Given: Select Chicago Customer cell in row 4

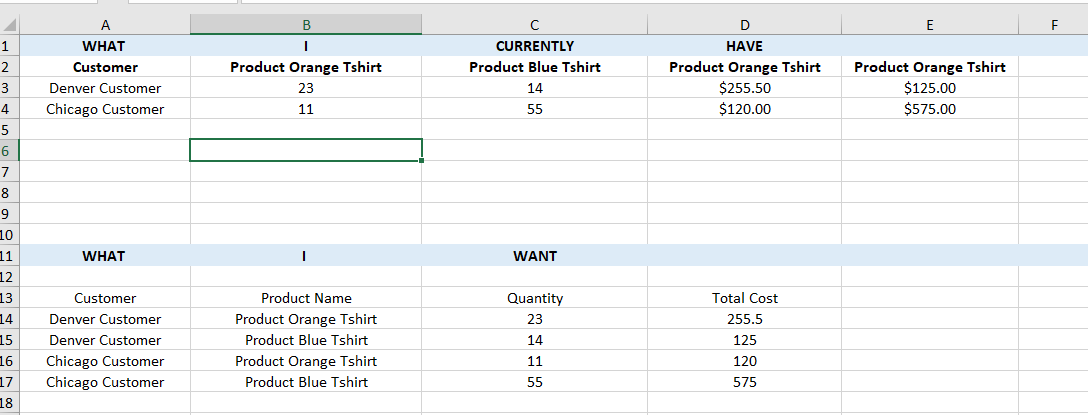Looking at the screenshot, I should click(105, 109).
